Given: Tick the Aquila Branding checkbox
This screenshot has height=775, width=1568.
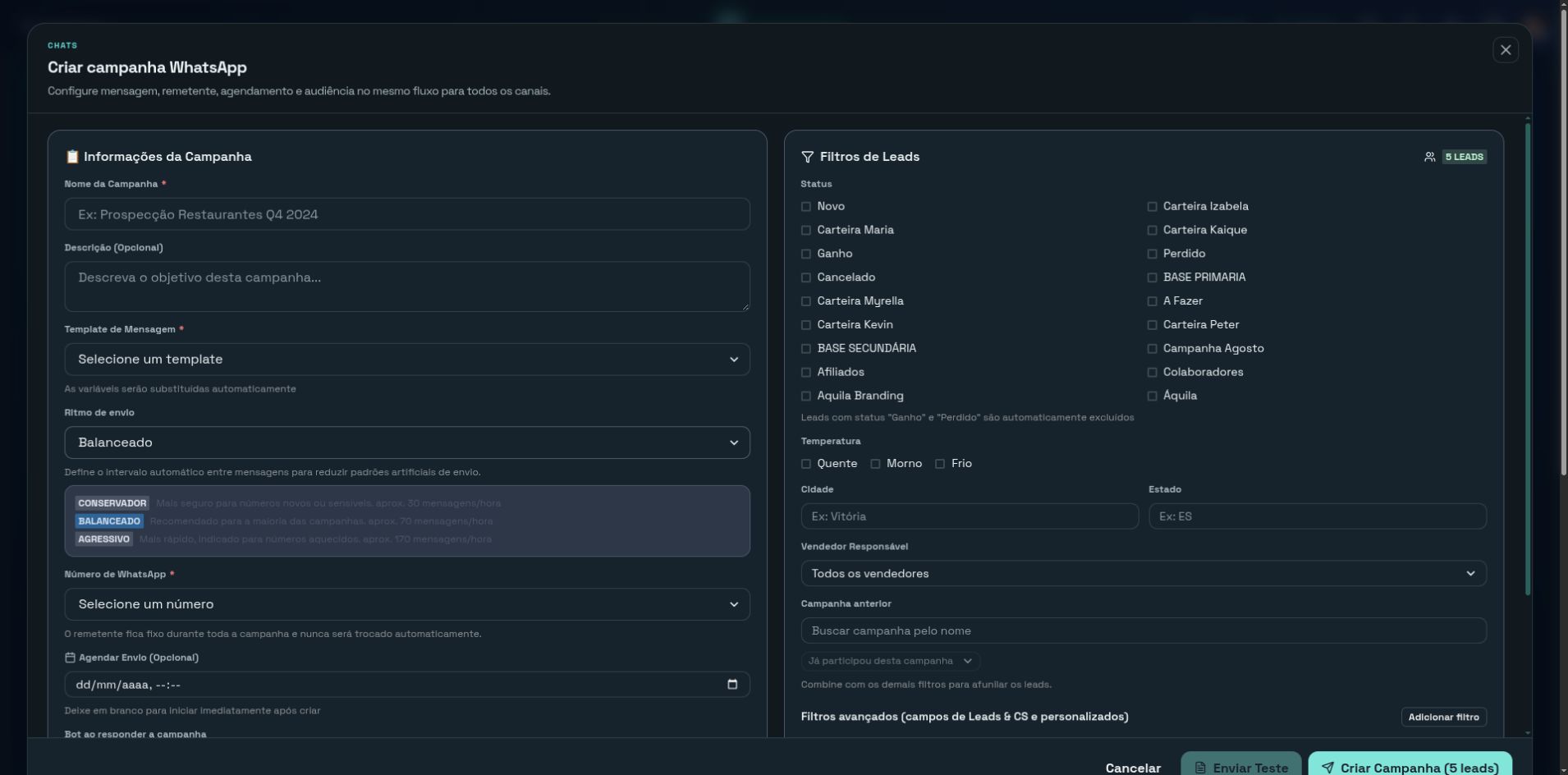Looking at the screenshot, I should 806,396.
